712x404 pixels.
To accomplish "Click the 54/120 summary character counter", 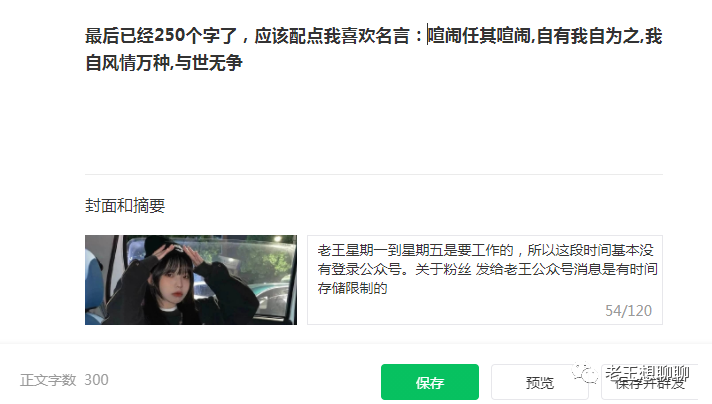I will (628, 310).
